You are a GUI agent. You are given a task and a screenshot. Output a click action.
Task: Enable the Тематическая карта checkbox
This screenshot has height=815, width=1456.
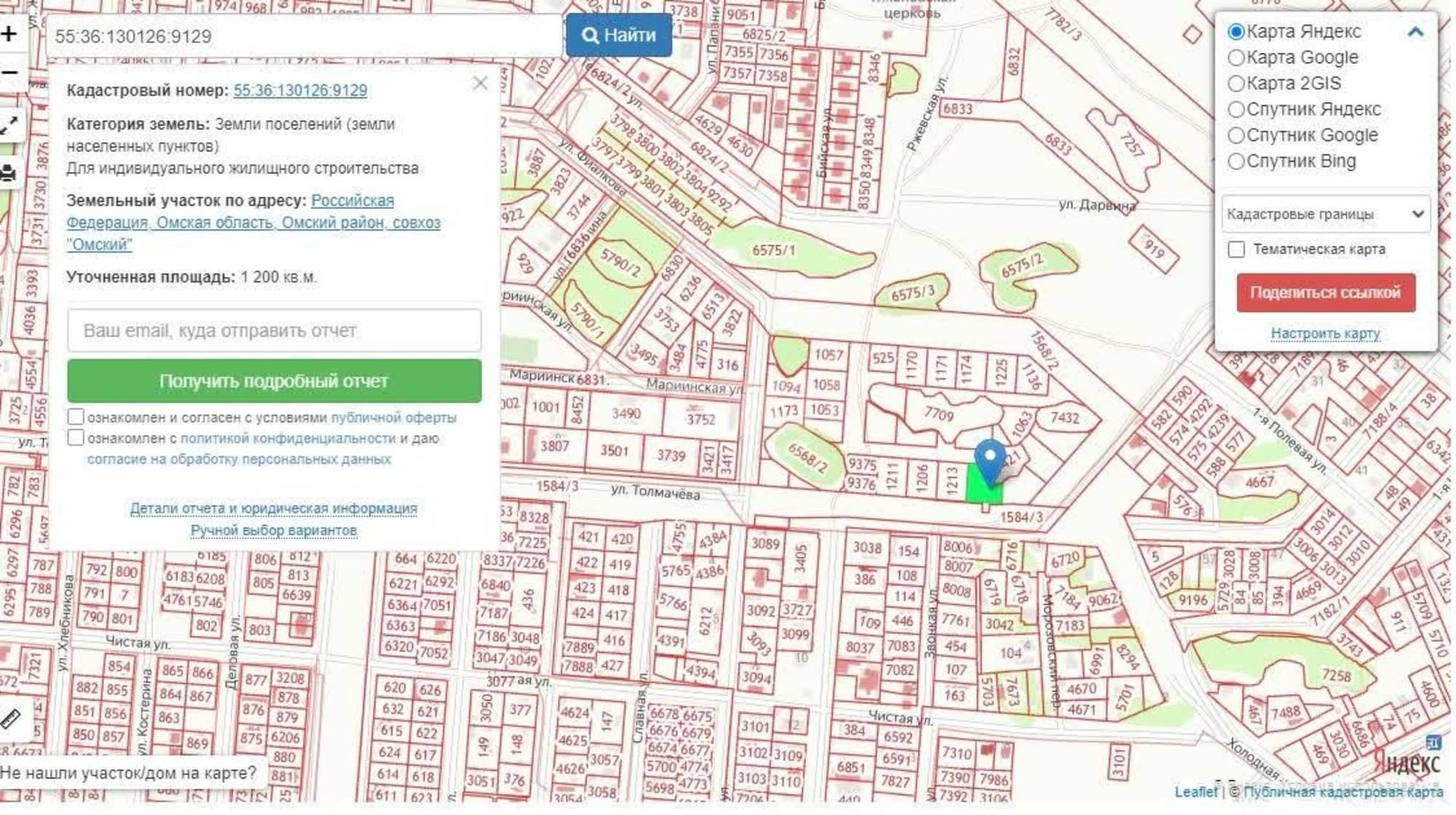coord(1236,250)
